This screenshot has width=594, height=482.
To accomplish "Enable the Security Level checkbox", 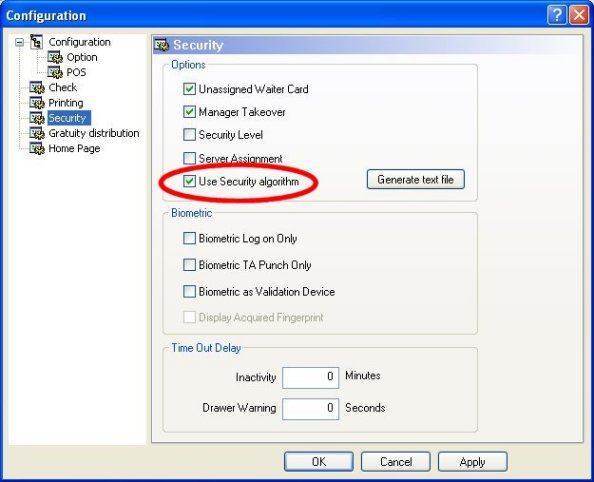I will [189, 135].
